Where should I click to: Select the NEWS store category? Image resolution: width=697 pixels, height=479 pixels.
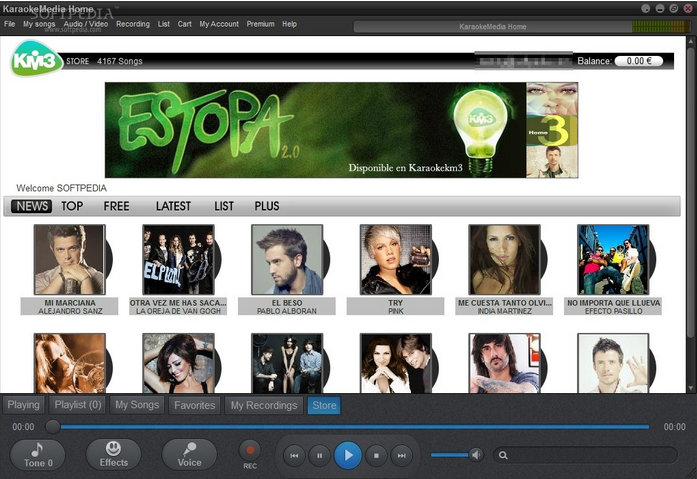32,206
